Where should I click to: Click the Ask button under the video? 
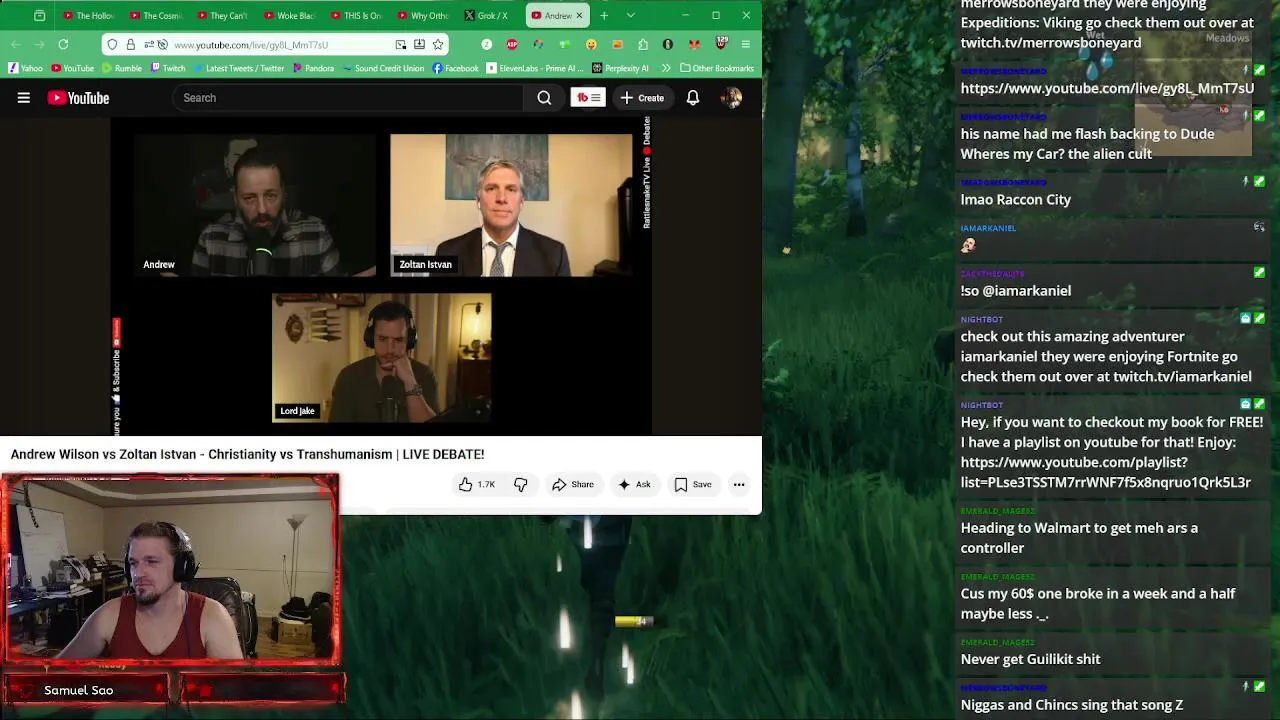(x=634, y=484)
